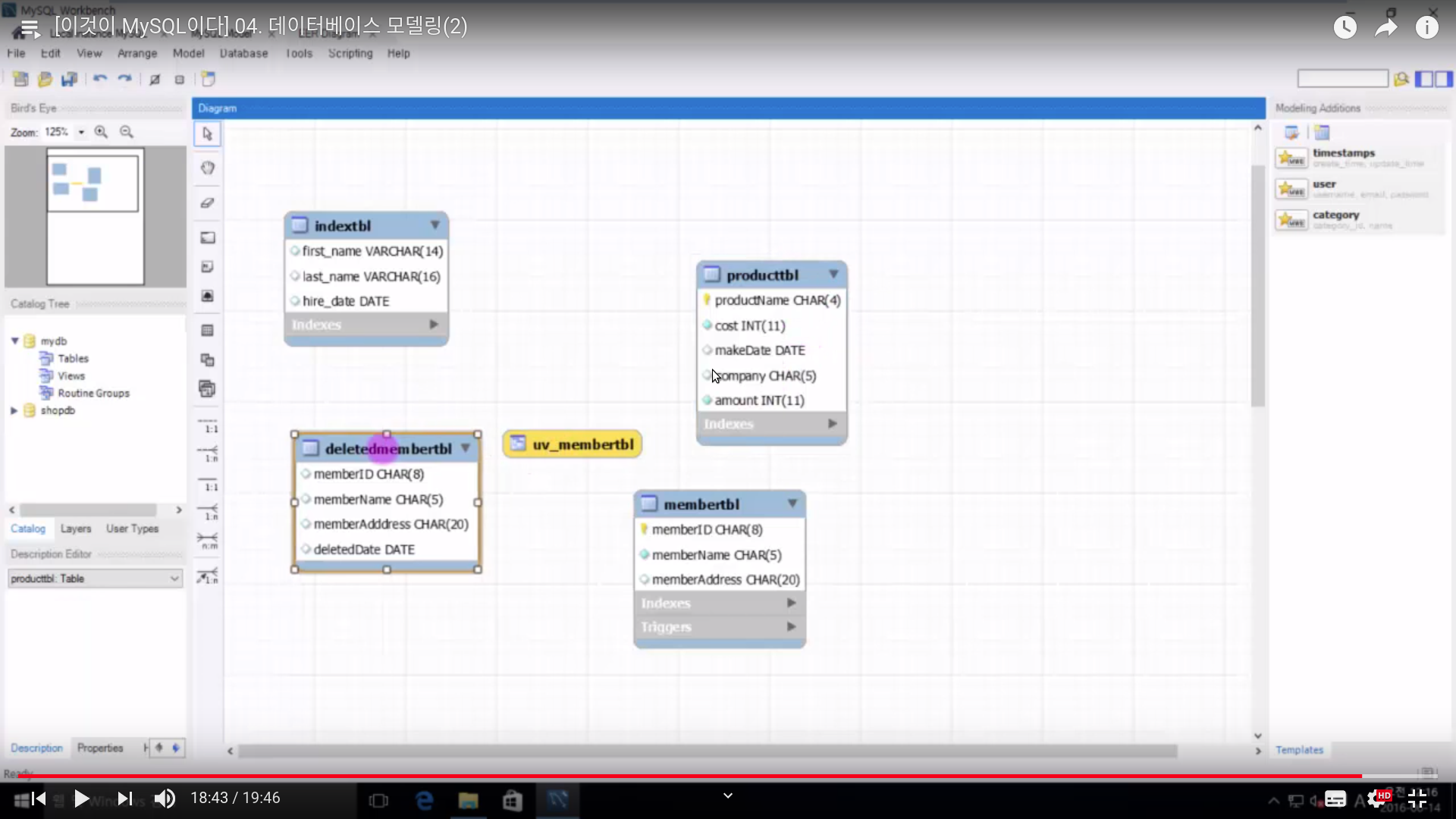Mute the video volume
The width and height of the screenshot is (1456, 819).
pyautogui.click(x=165, y=799)
